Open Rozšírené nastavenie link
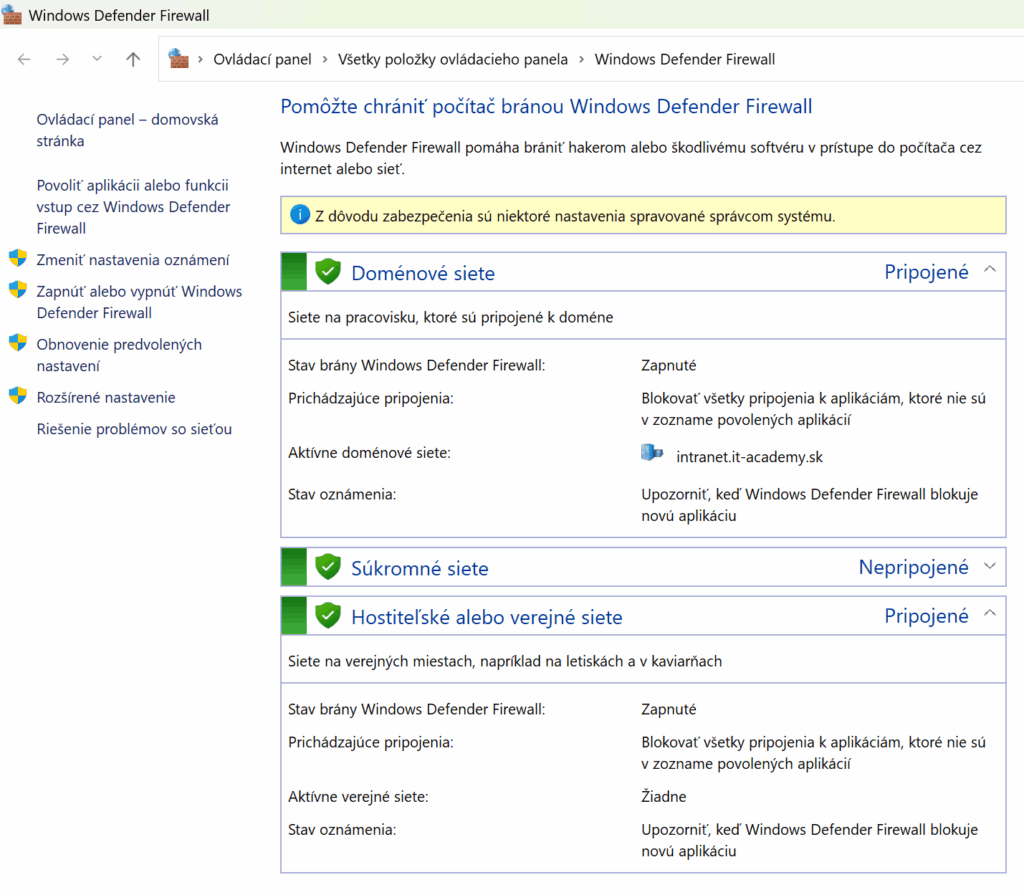Screen dimensions: 1024x895 106,397
